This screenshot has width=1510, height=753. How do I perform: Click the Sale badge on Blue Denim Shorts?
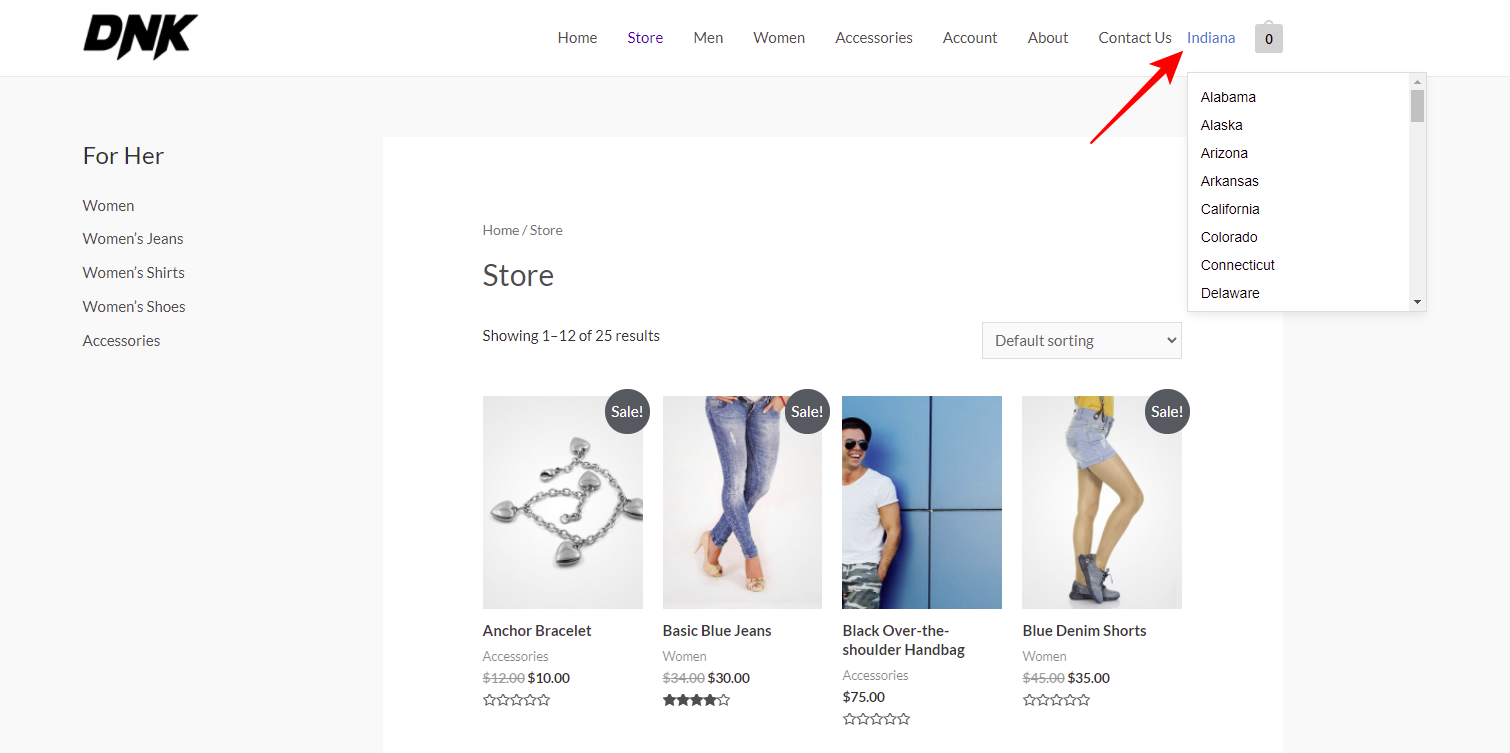1166,411
